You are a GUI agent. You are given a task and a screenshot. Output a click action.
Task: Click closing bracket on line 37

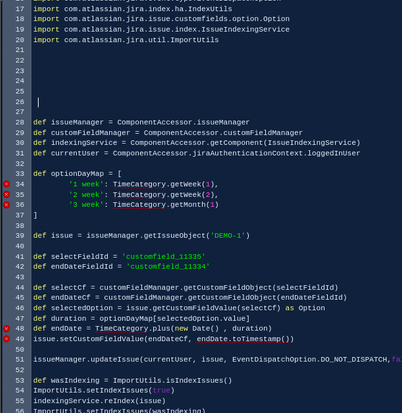tap(35, 215)
